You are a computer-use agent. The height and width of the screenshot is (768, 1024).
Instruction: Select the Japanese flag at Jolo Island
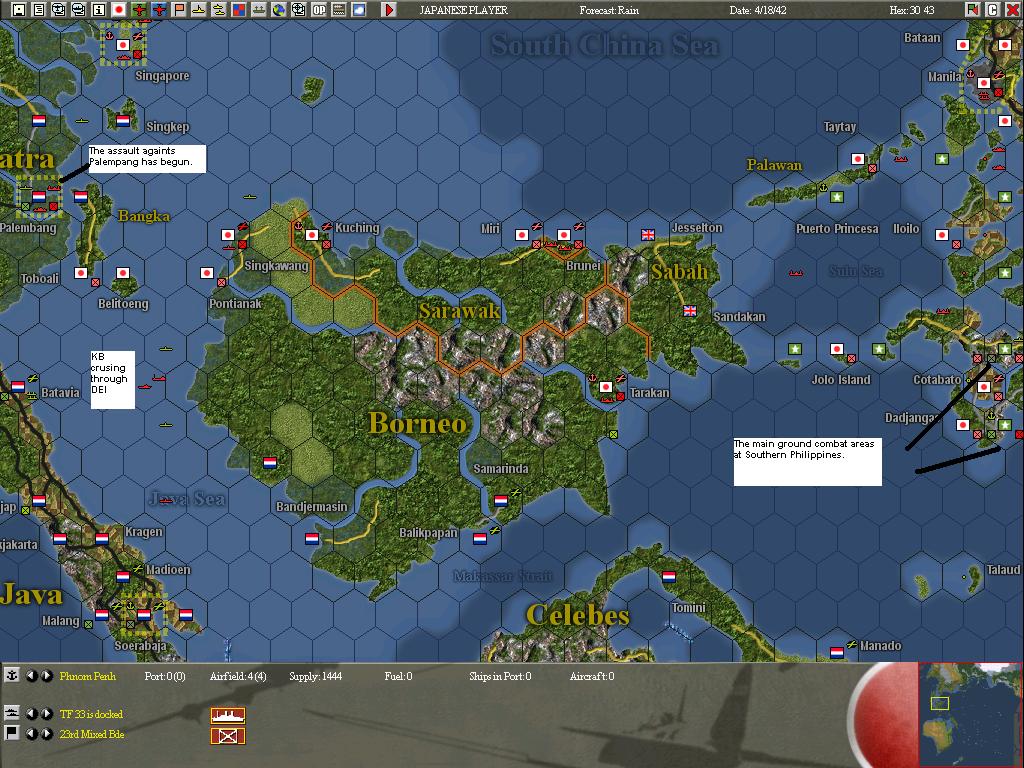point(837,349)
